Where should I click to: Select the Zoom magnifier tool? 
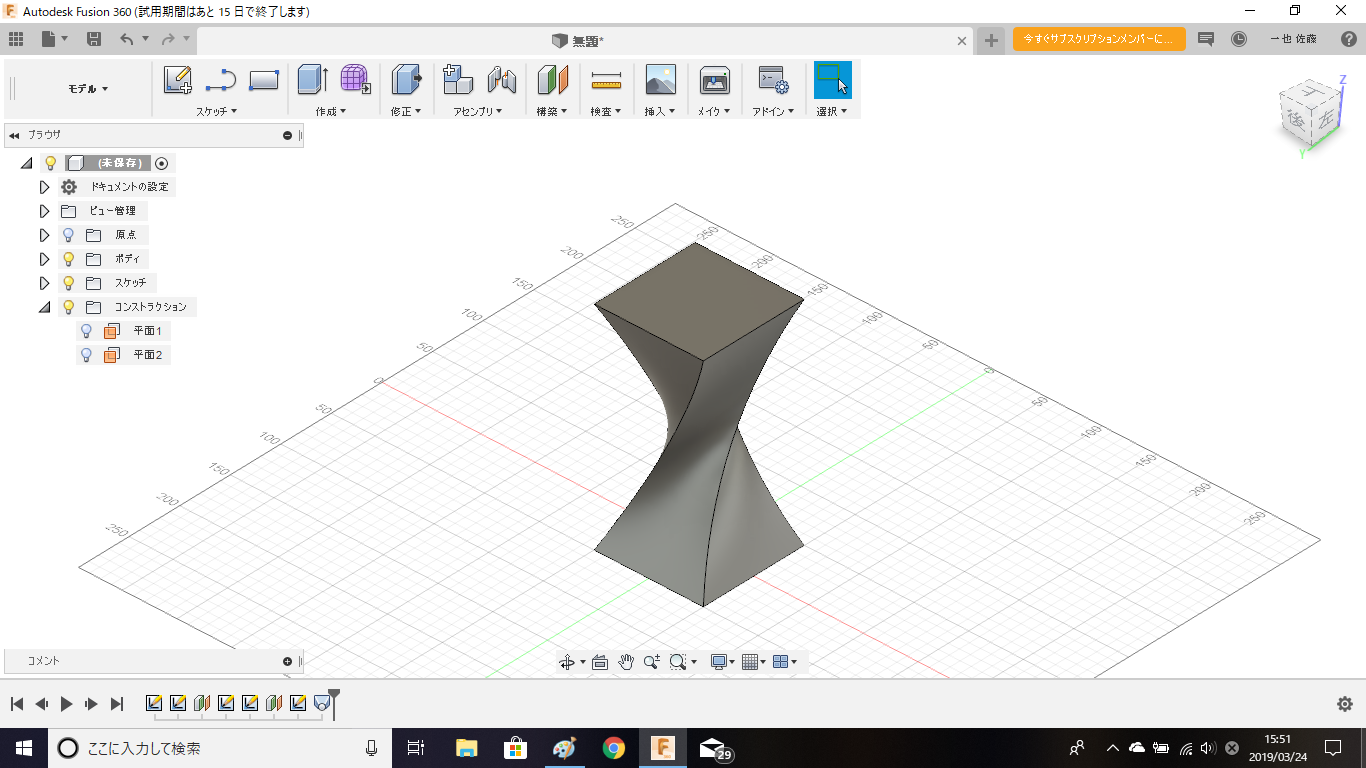(x=652, y=662)
